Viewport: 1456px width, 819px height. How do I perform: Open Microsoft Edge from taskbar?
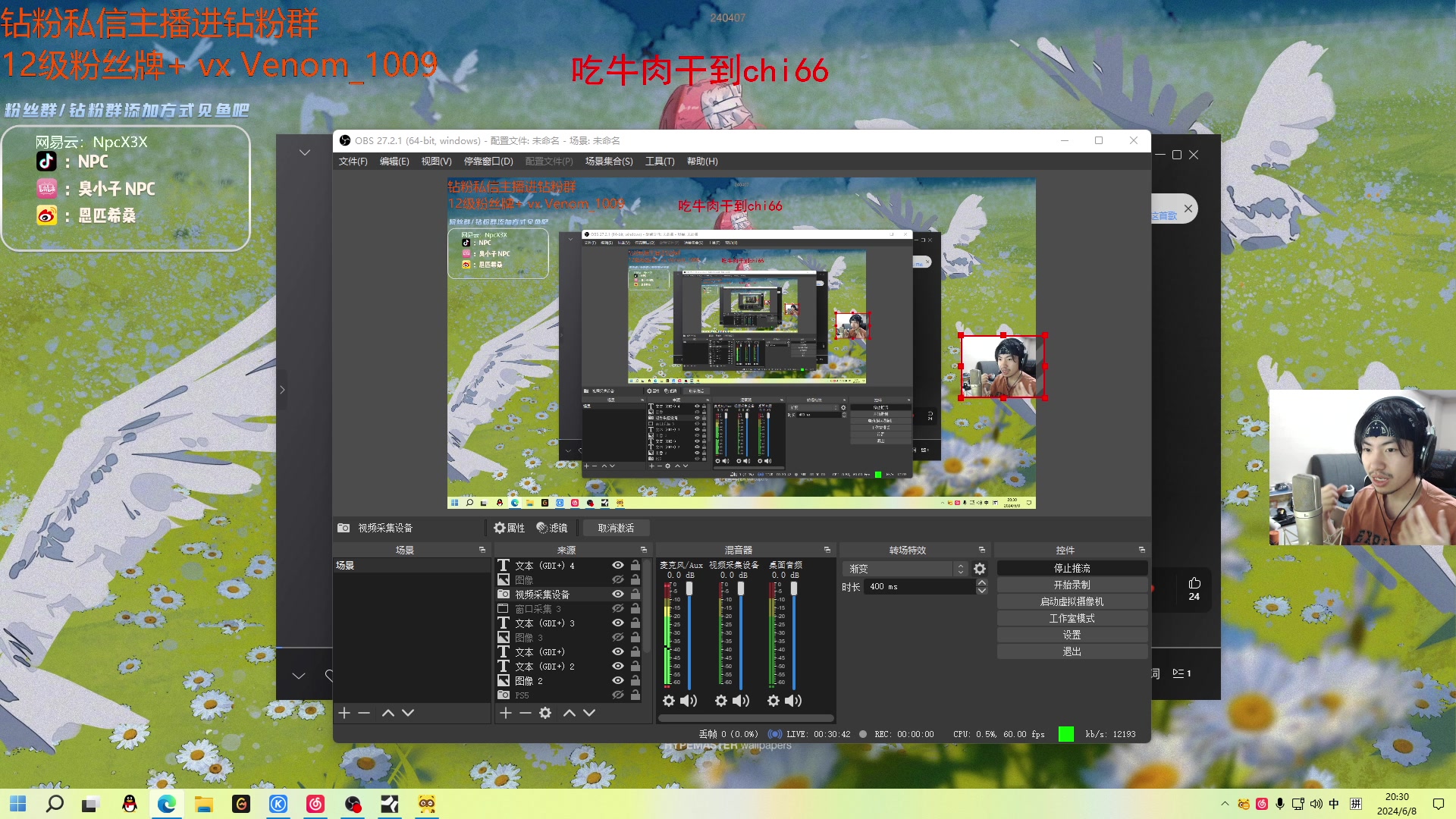(x=166, y=804)
